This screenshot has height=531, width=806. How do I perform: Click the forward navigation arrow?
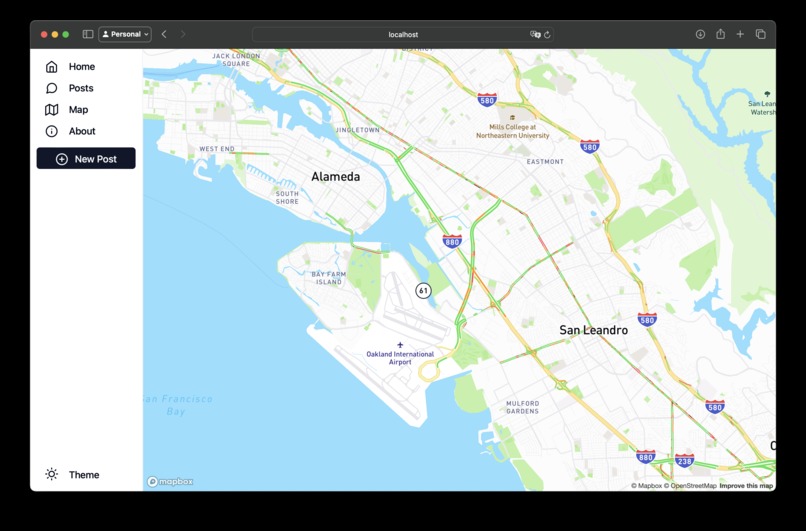[x=183, y=34]
